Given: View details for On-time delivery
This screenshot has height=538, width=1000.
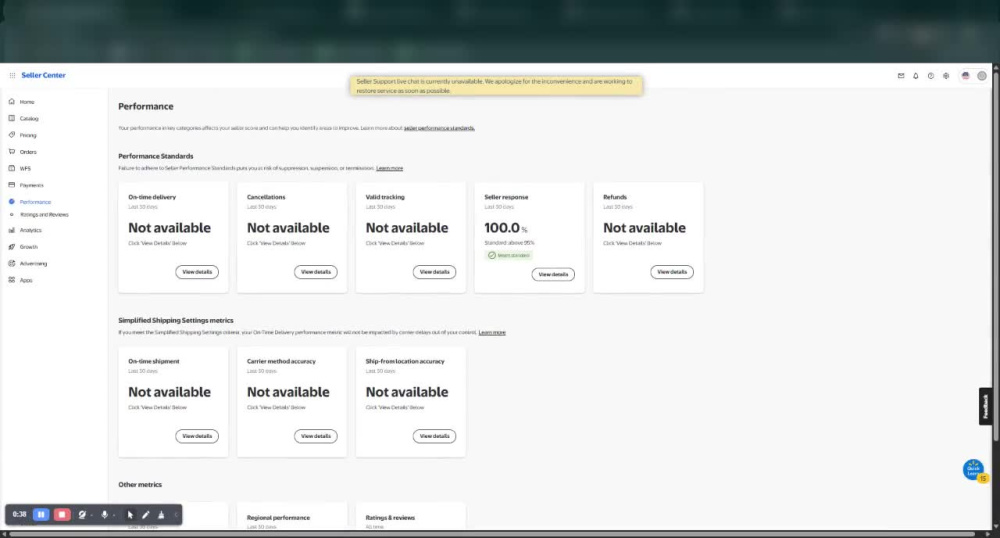Looking at the screenshot, I should tap(197, 272).
